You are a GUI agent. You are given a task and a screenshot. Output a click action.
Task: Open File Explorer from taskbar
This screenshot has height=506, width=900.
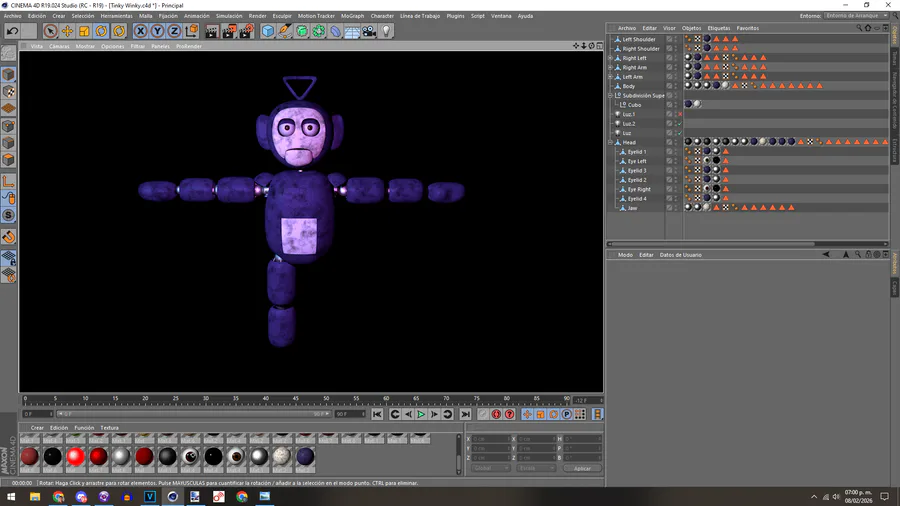click(35, 497)
